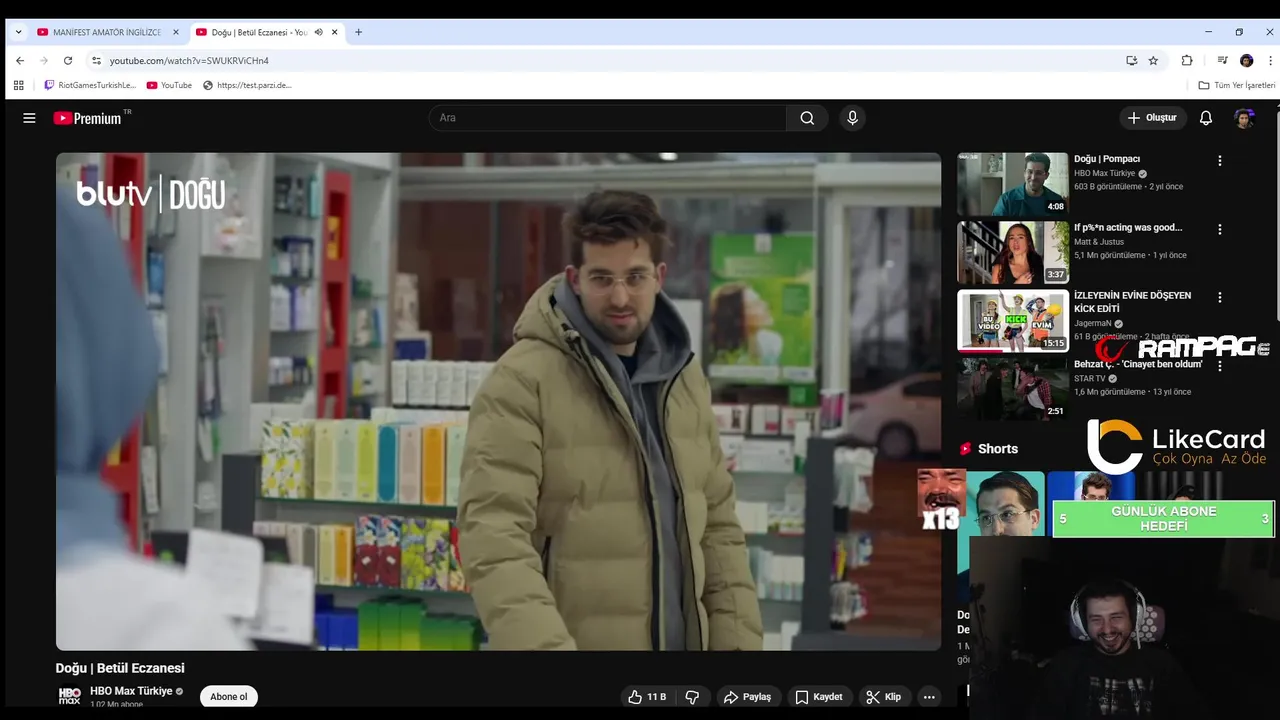Viewport: 1280px width, 720px height.
Task: View site information icon in address bar
Action: click(x=96, y=60)
